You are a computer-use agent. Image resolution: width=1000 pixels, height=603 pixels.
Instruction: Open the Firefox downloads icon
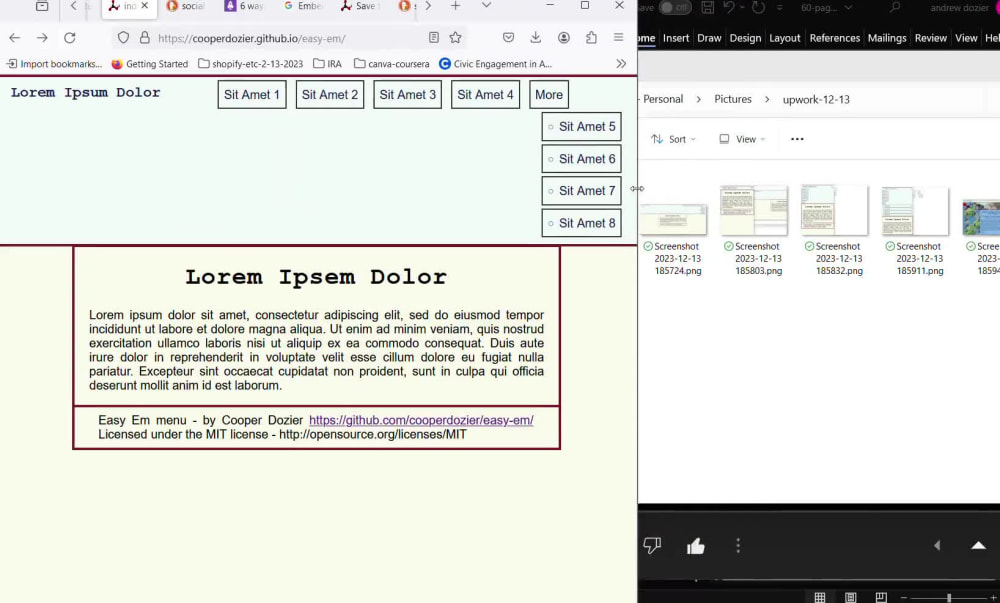536,38
